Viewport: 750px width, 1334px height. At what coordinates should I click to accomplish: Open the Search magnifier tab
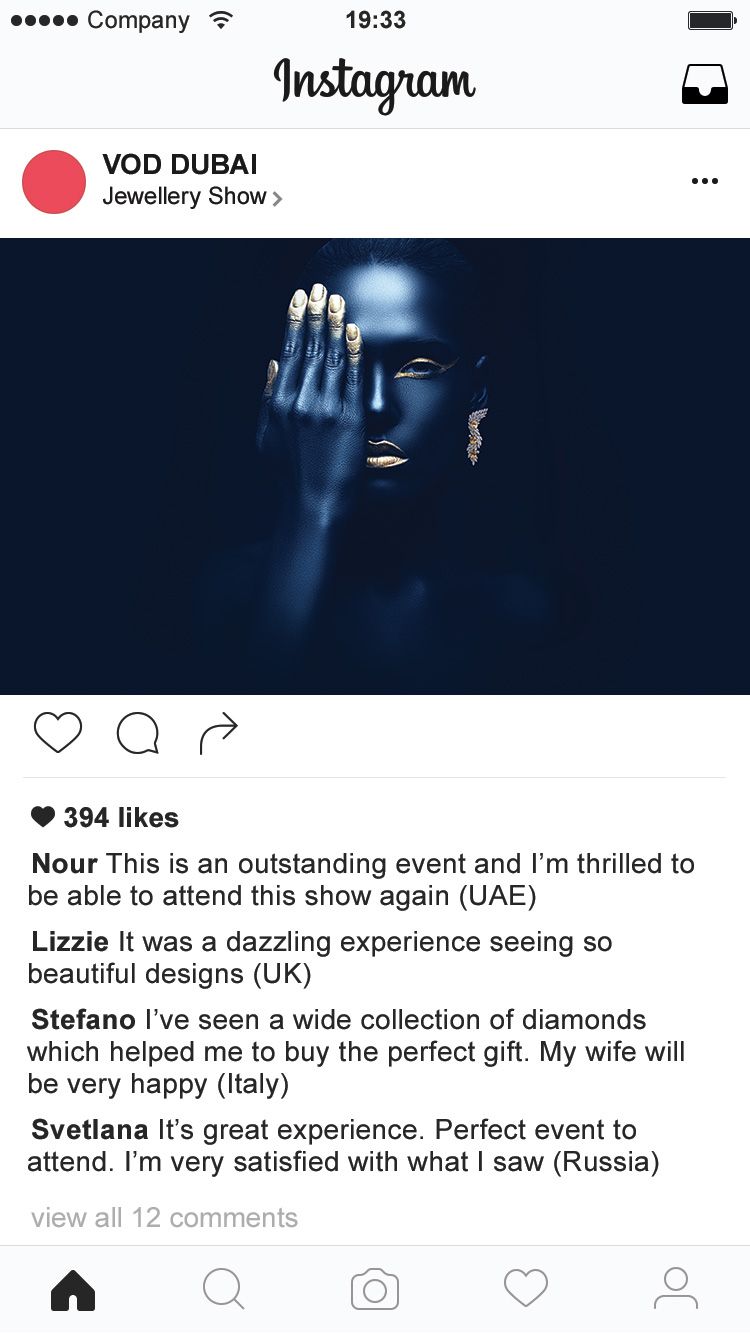(223, 1289)
